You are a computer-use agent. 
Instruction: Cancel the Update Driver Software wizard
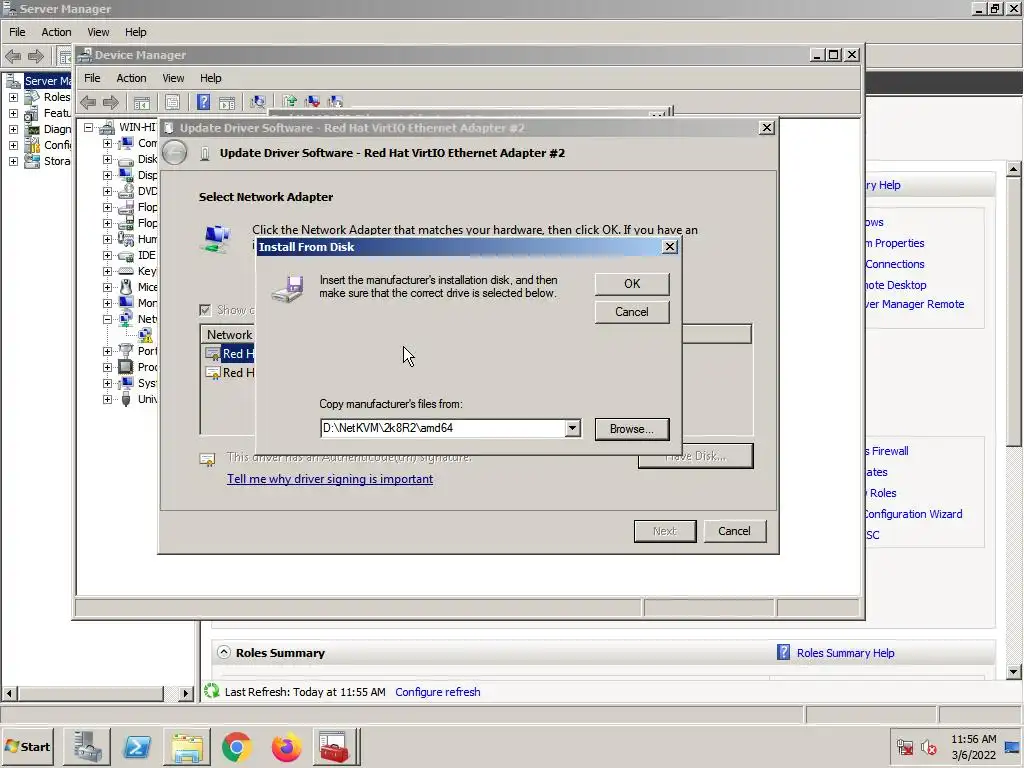[734, 531]
